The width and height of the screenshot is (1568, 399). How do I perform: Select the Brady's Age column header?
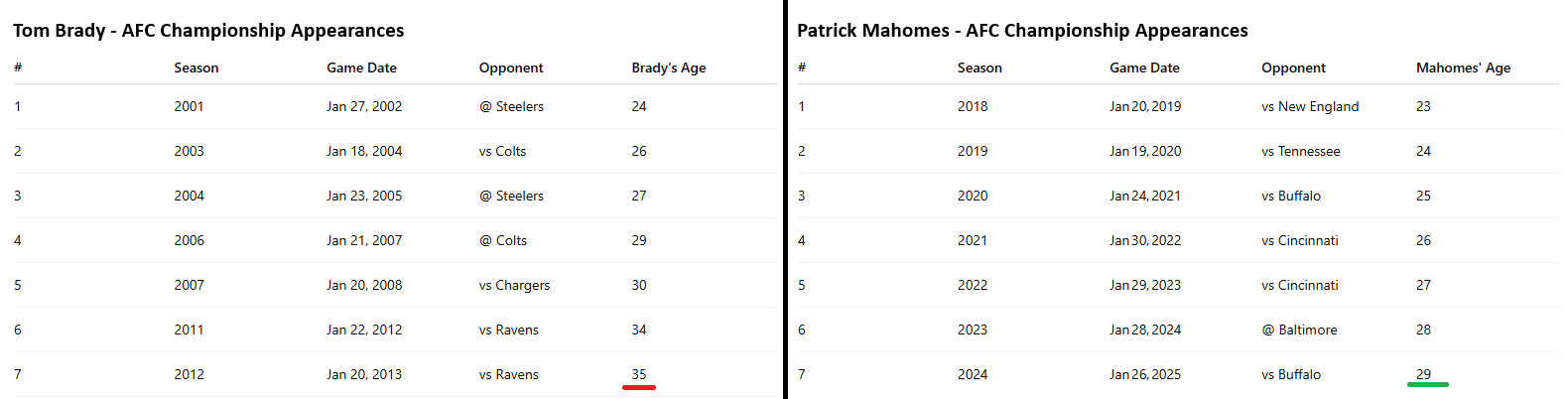(669, 67)
